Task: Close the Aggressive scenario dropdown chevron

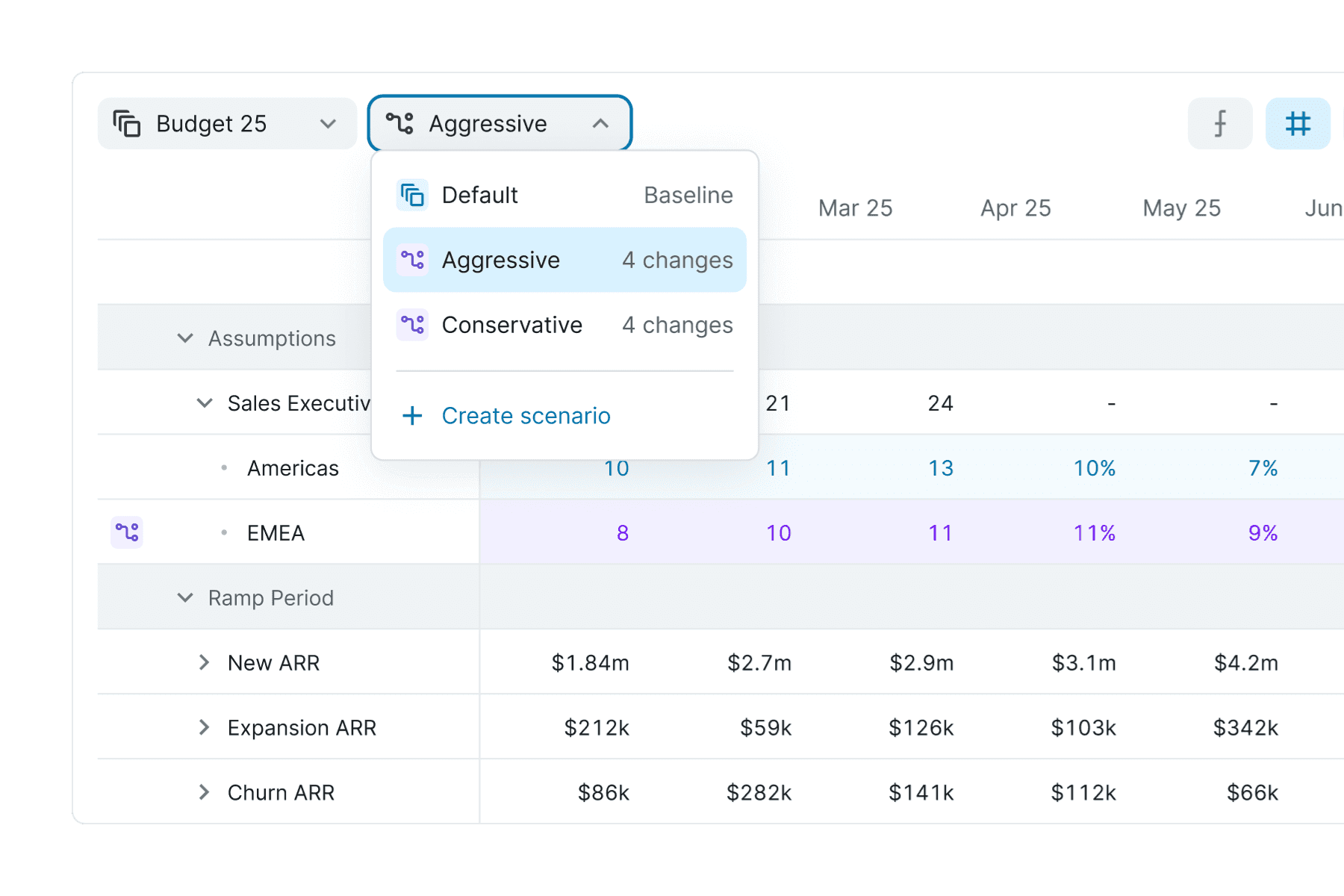Action: pyautogui.click(x=600, y=123)
